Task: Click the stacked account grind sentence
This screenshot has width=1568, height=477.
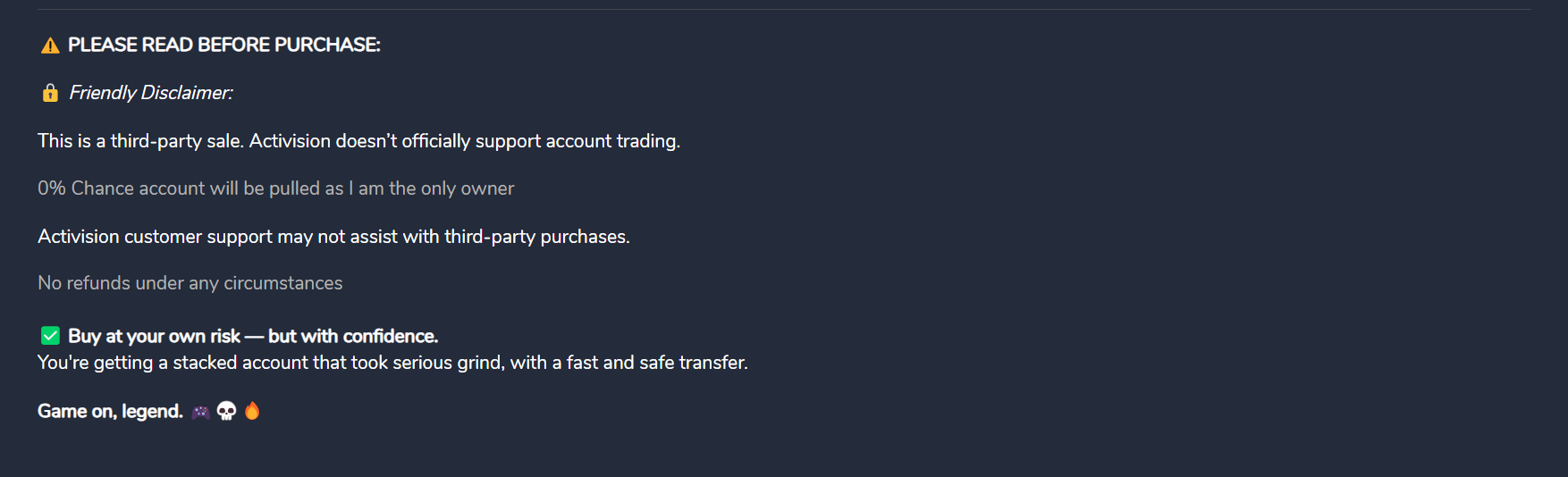Action: [x=392, y=363]
